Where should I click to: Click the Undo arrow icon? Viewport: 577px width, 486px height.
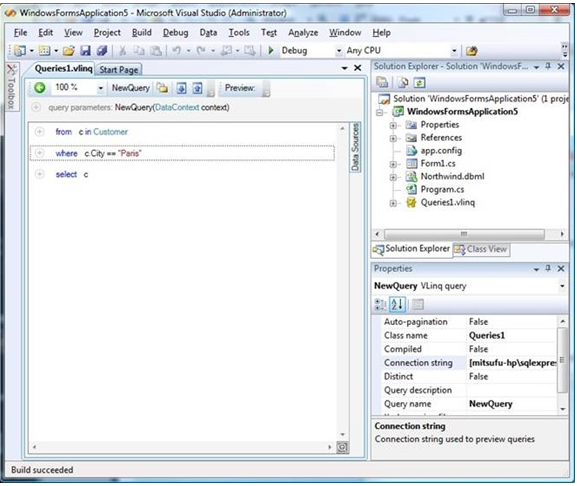pyautogui.click(x=177, y=50)
